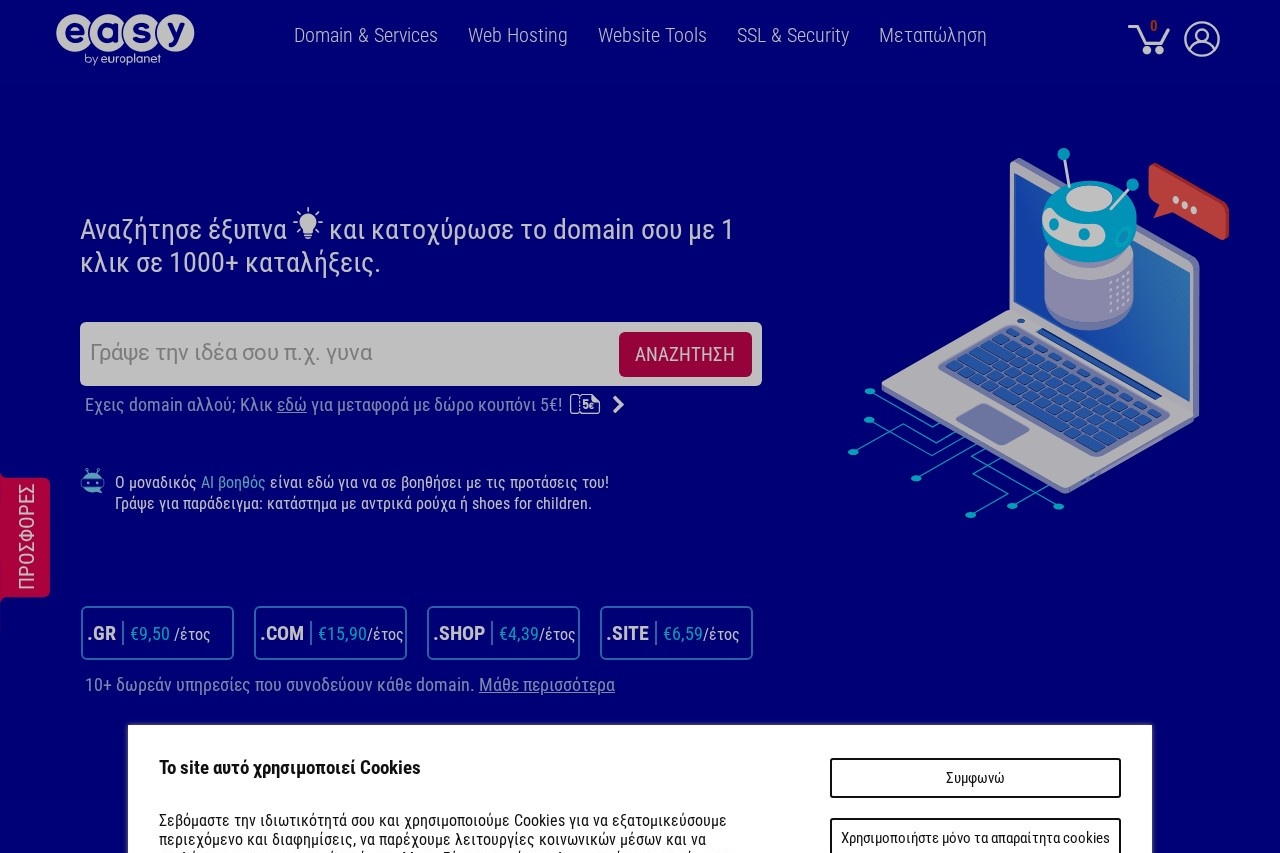Expand the SSL & Security menu
1280x853 pixels.
coord(792,36)
